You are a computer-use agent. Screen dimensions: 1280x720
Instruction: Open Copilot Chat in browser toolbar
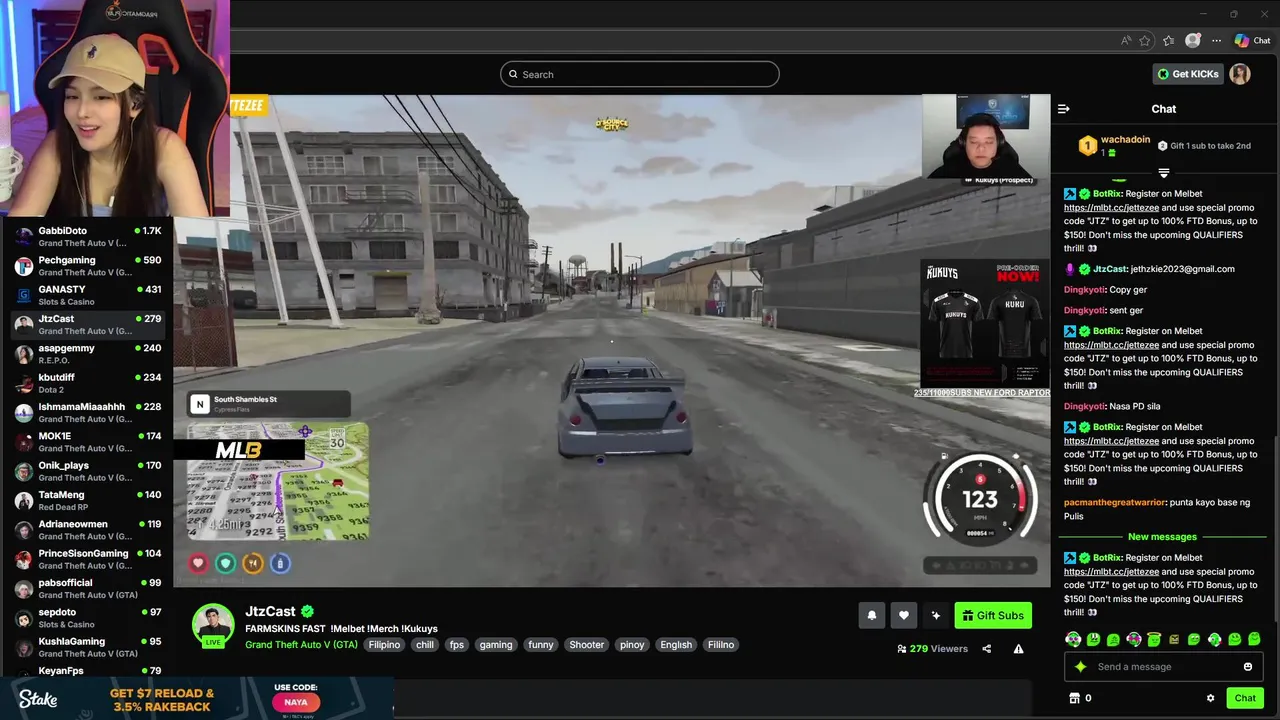click(x=1252, y=41)
